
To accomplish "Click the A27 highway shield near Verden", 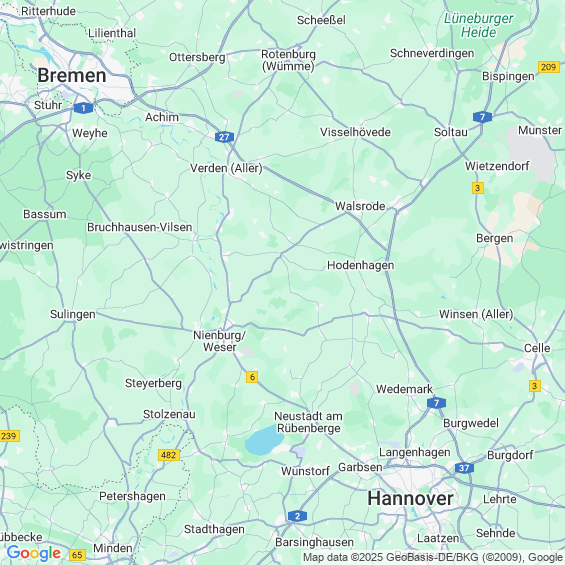I will point(224,137).
